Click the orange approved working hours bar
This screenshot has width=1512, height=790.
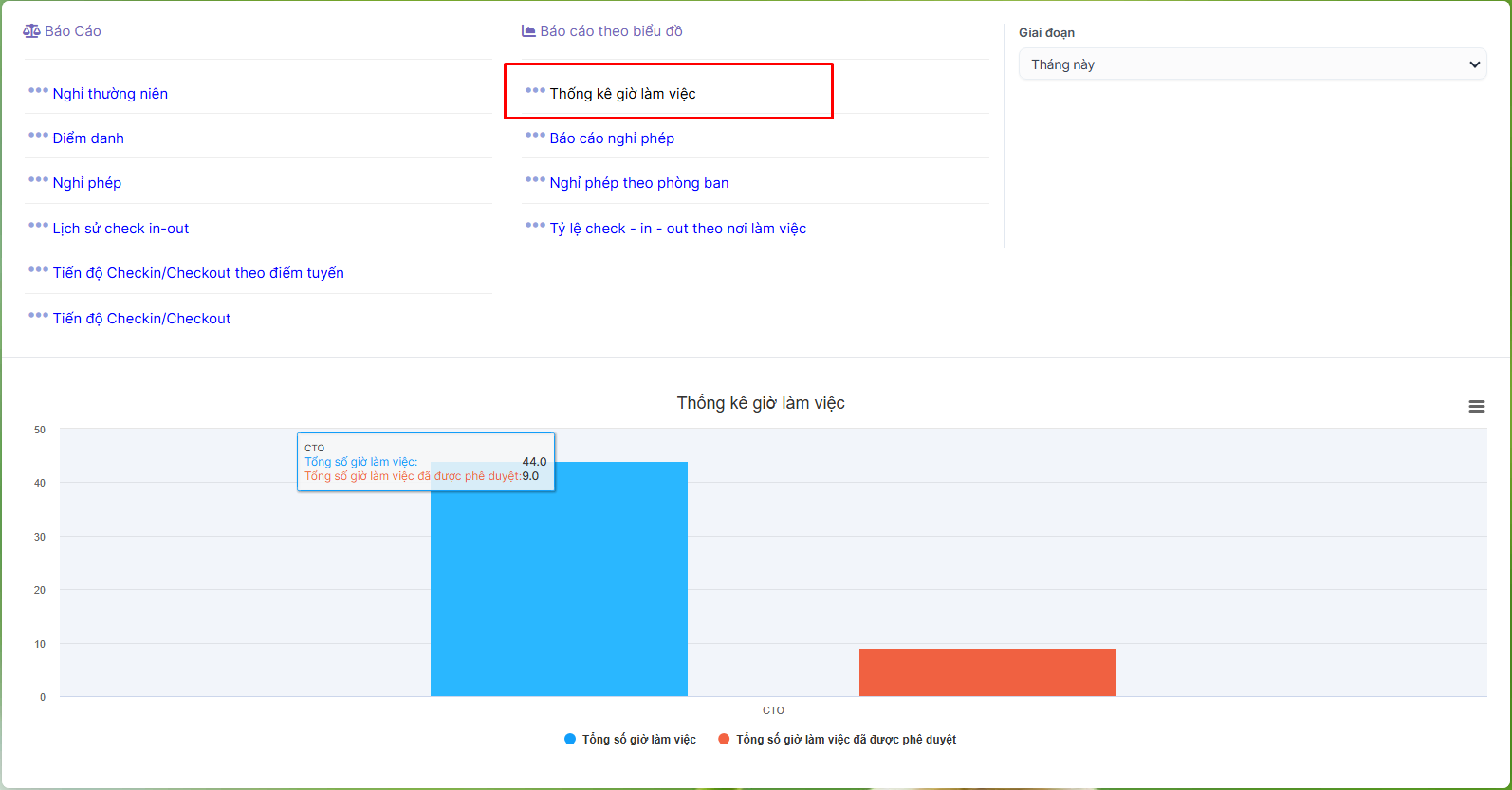(x=987, y=672)
